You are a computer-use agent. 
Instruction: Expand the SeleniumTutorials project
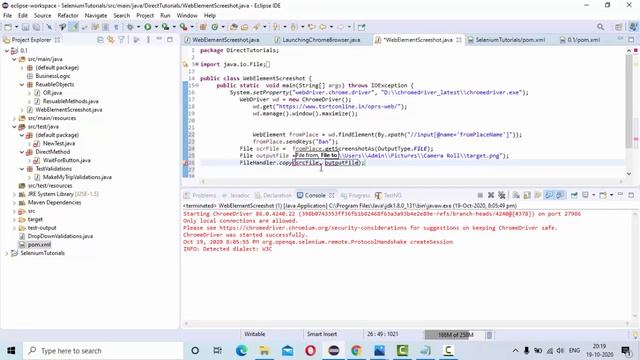[7, 253]
